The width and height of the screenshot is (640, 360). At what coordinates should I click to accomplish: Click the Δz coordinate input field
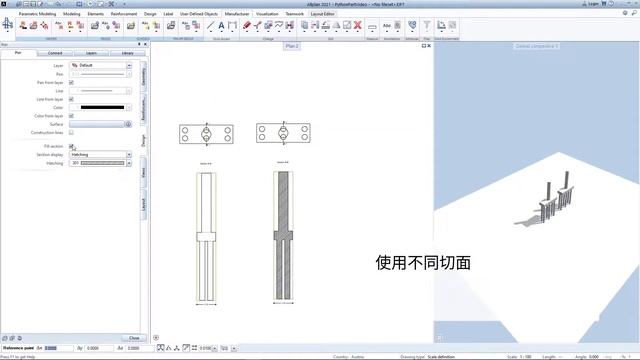point(139,348)
